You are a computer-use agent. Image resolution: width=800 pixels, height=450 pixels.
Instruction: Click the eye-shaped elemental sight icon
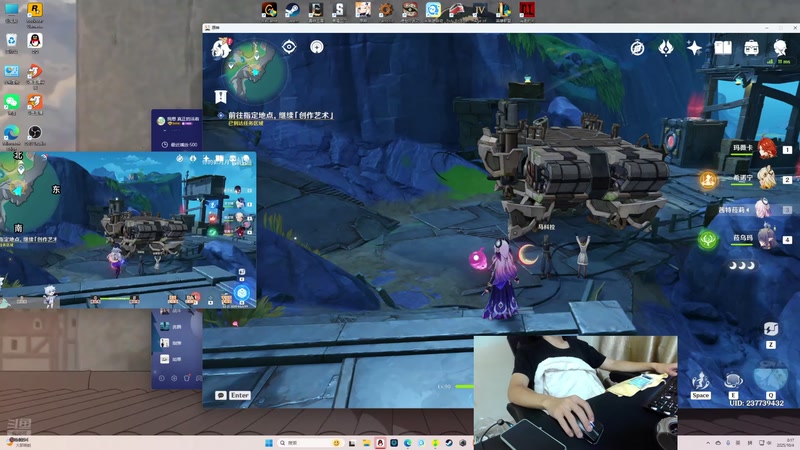point(289,47)
